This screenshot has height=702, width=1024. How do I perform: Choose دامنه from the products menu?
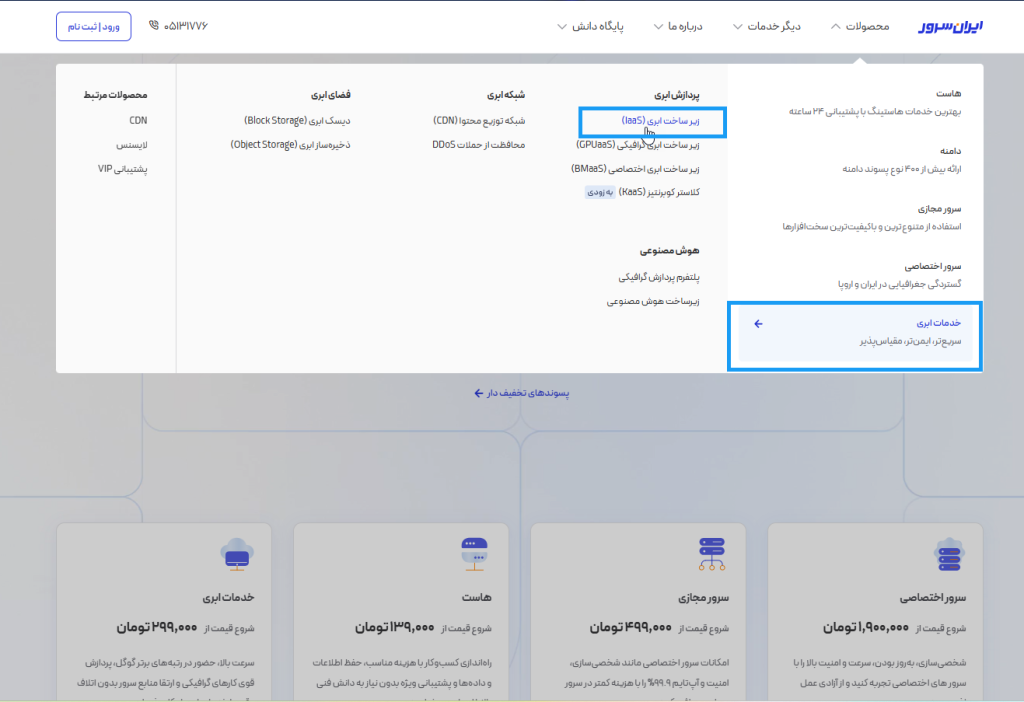coord(949,151)
